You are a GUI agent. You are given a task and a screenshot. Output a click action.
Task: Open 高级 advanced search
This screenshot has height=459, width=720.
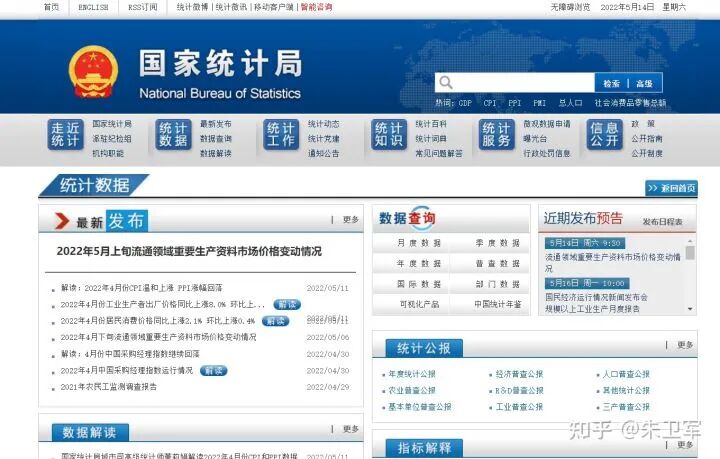point(645,84)
